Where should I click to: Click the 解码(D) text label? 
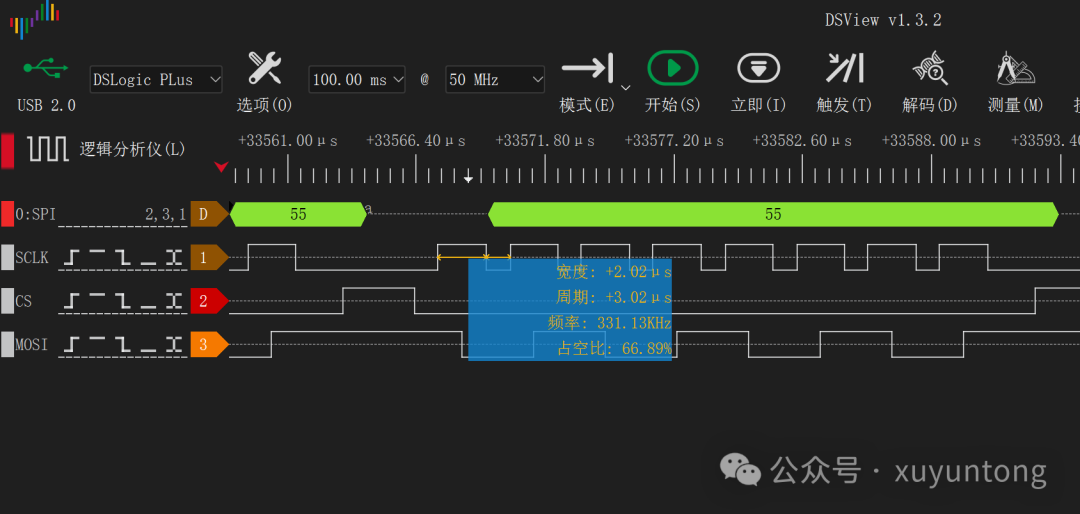point(930,105)
